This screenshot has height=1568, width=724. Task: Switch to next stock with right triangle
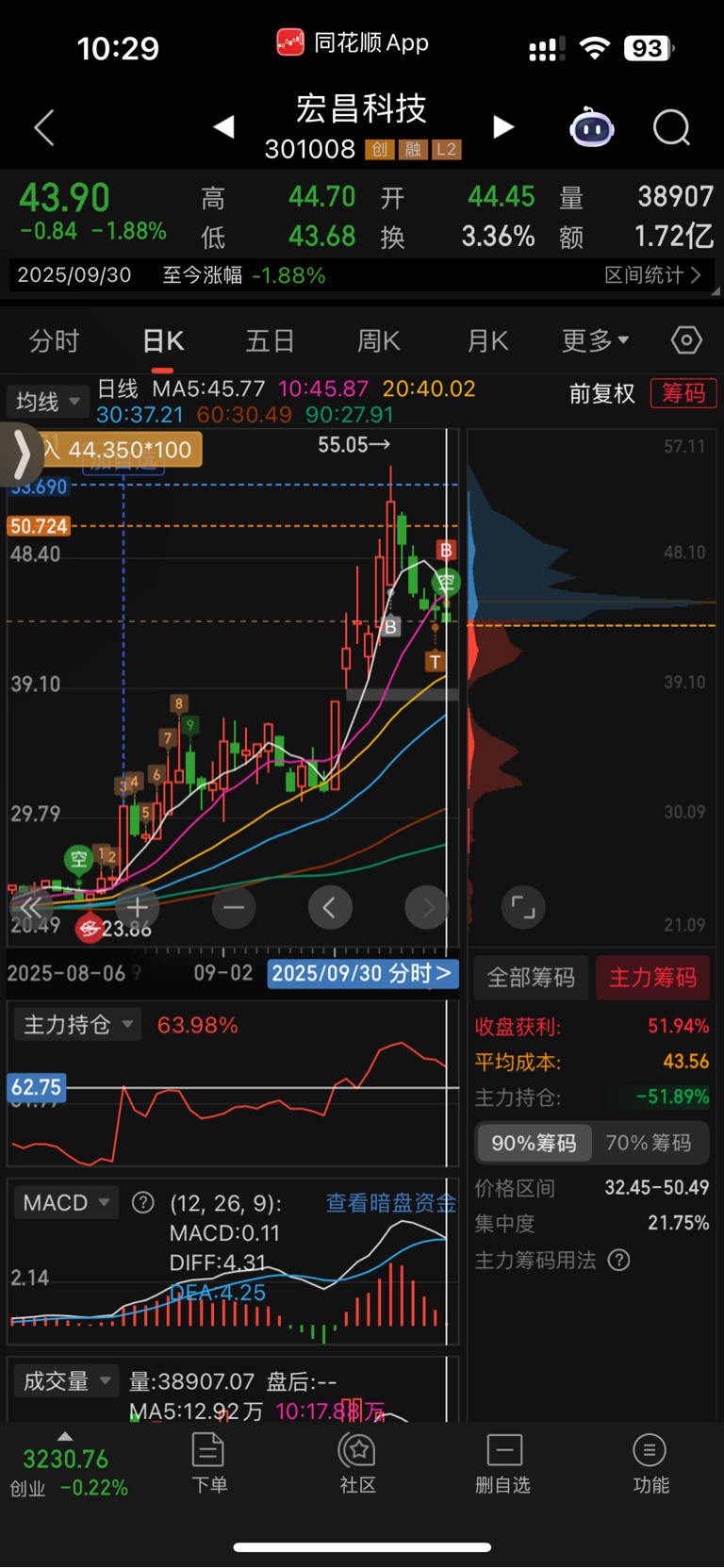coord(504,126)
